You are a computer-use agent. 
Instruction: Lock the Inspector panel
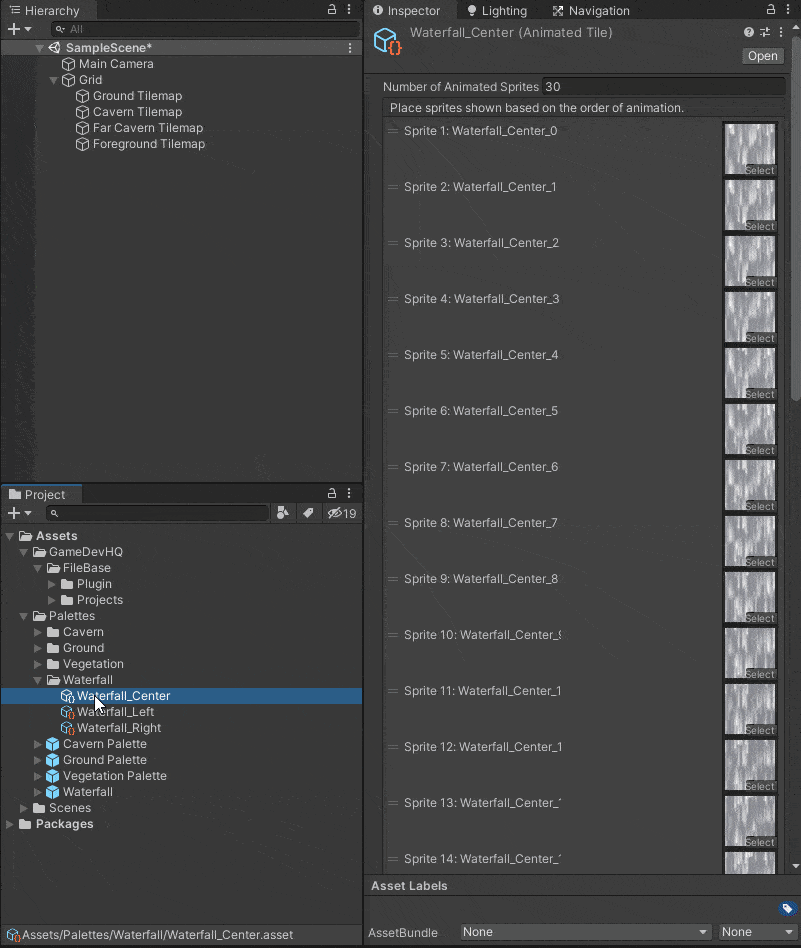pos(771,10)
